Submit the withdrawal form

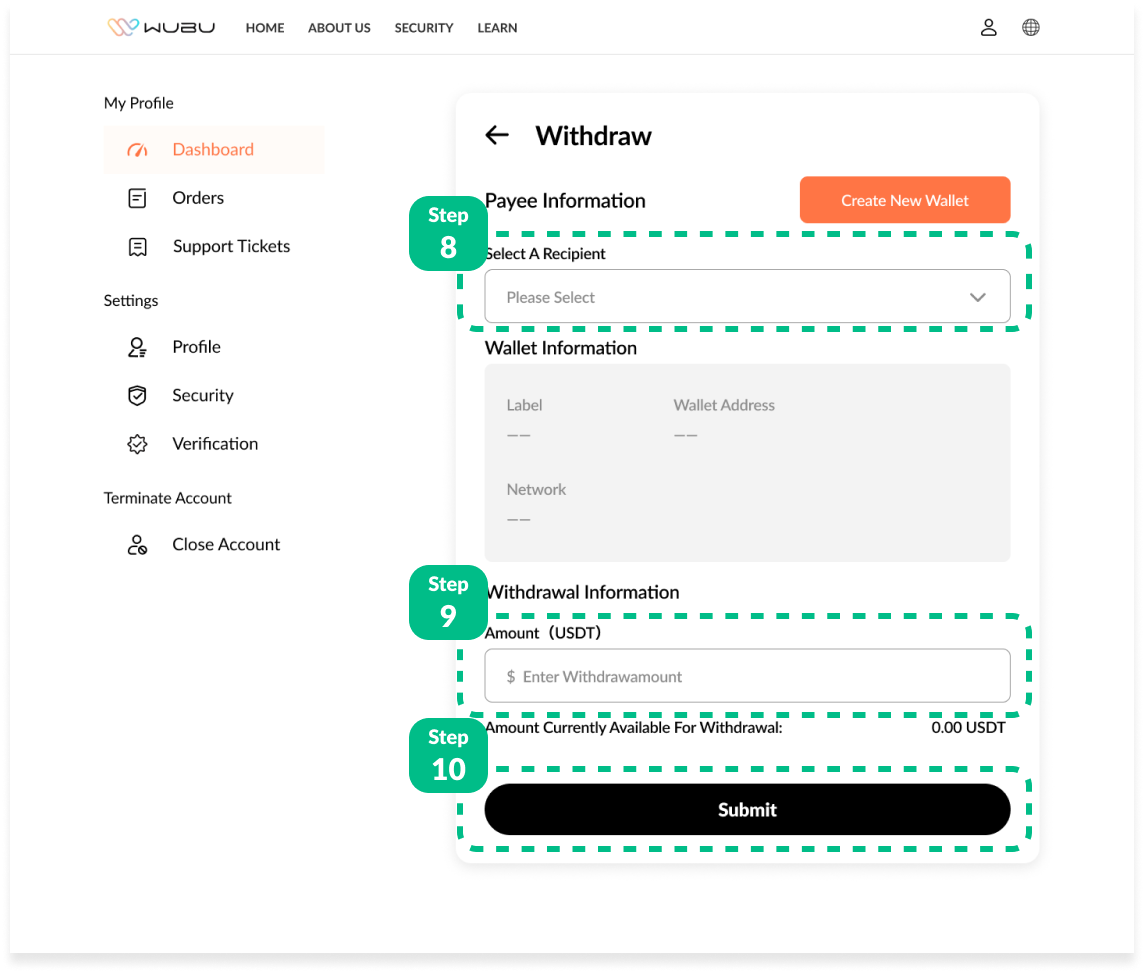point(747,810)
